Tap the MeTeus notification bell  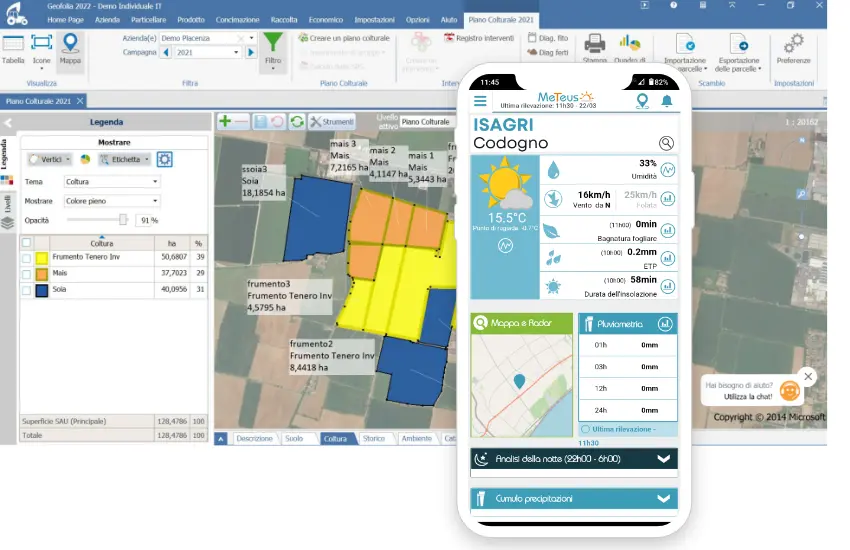point(667,101)
